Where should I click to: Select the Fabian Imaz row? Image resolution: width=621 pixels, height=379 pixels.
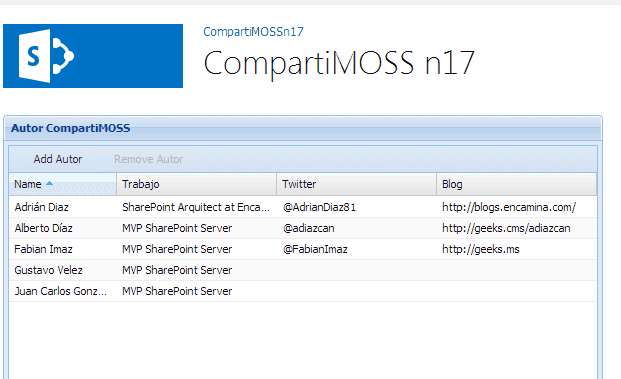(x=303, y=249)
